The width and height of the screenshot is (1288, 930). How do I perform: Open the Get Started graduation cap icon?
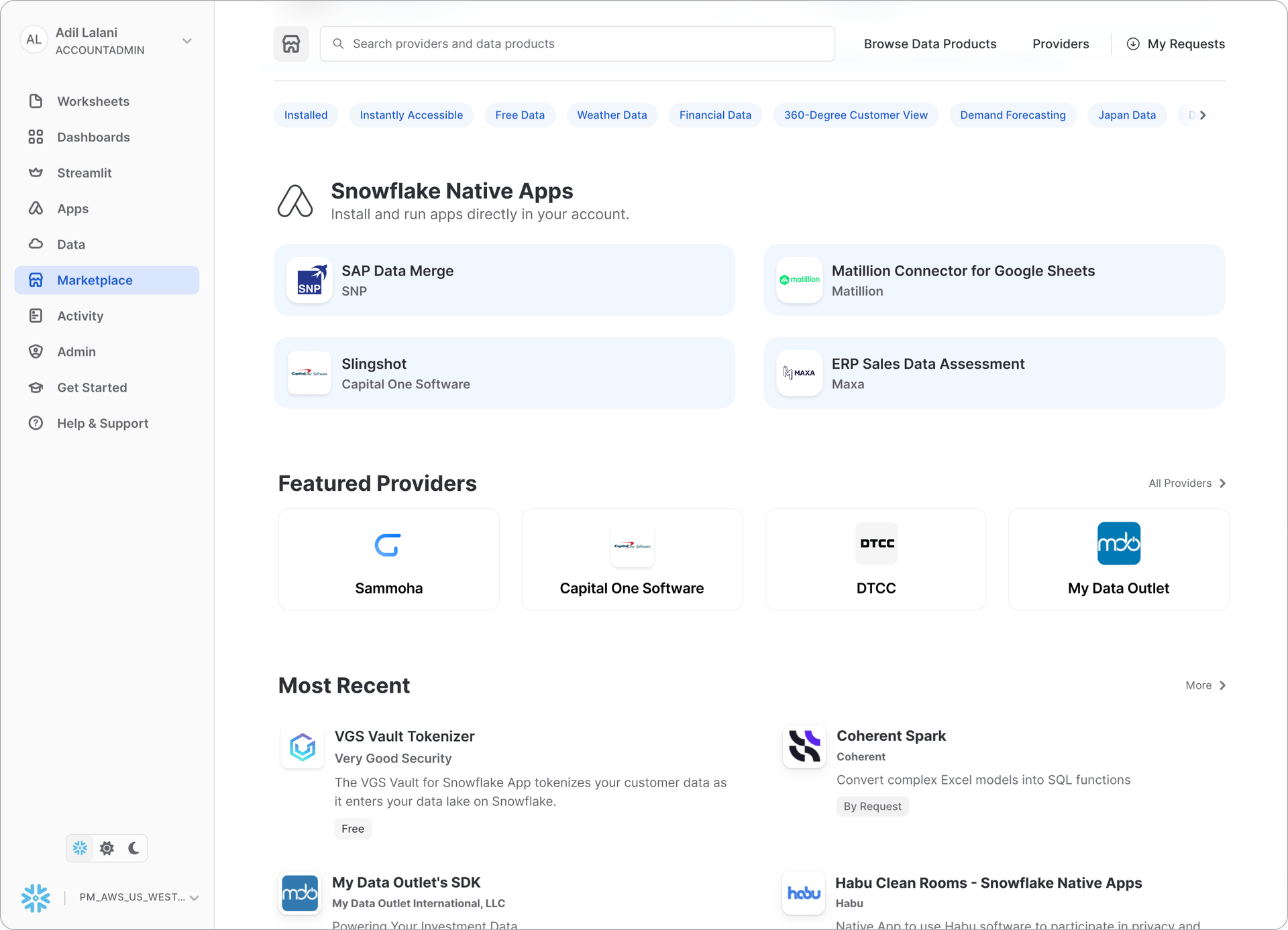36,388
